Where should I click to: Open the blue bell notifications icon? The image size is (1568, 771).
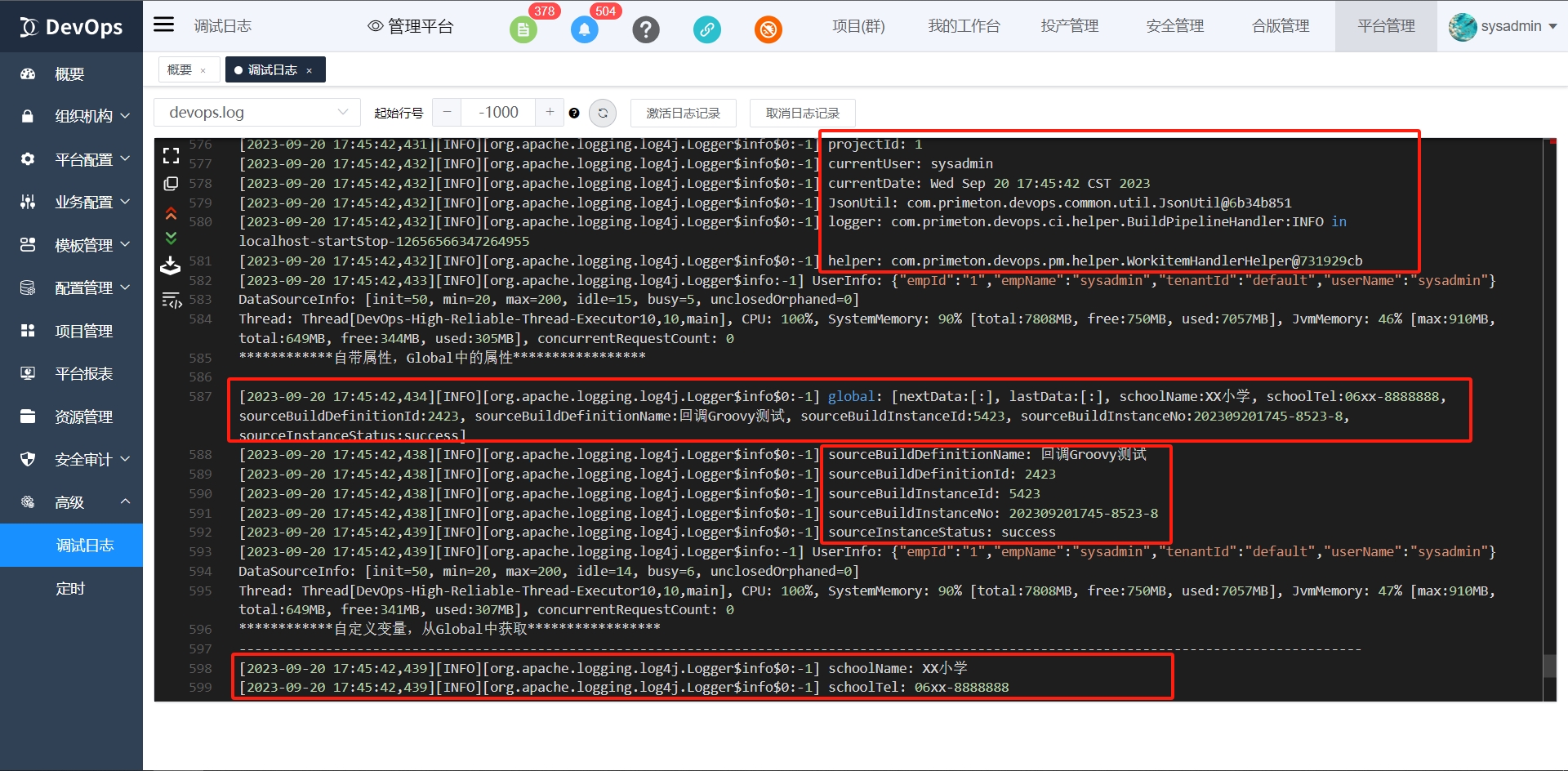584,30
